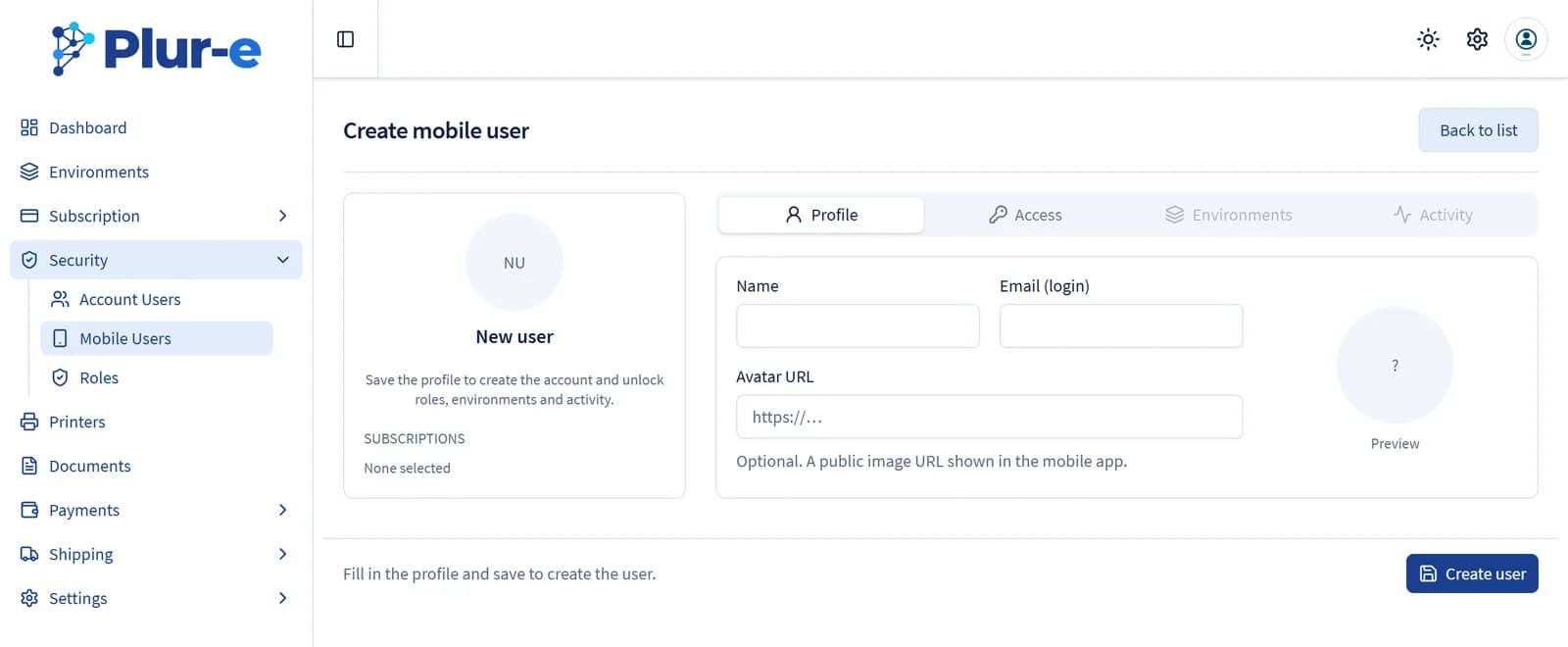Click the Back to list button
The image size is (1568, 647).
click(x=1478, y=130)
